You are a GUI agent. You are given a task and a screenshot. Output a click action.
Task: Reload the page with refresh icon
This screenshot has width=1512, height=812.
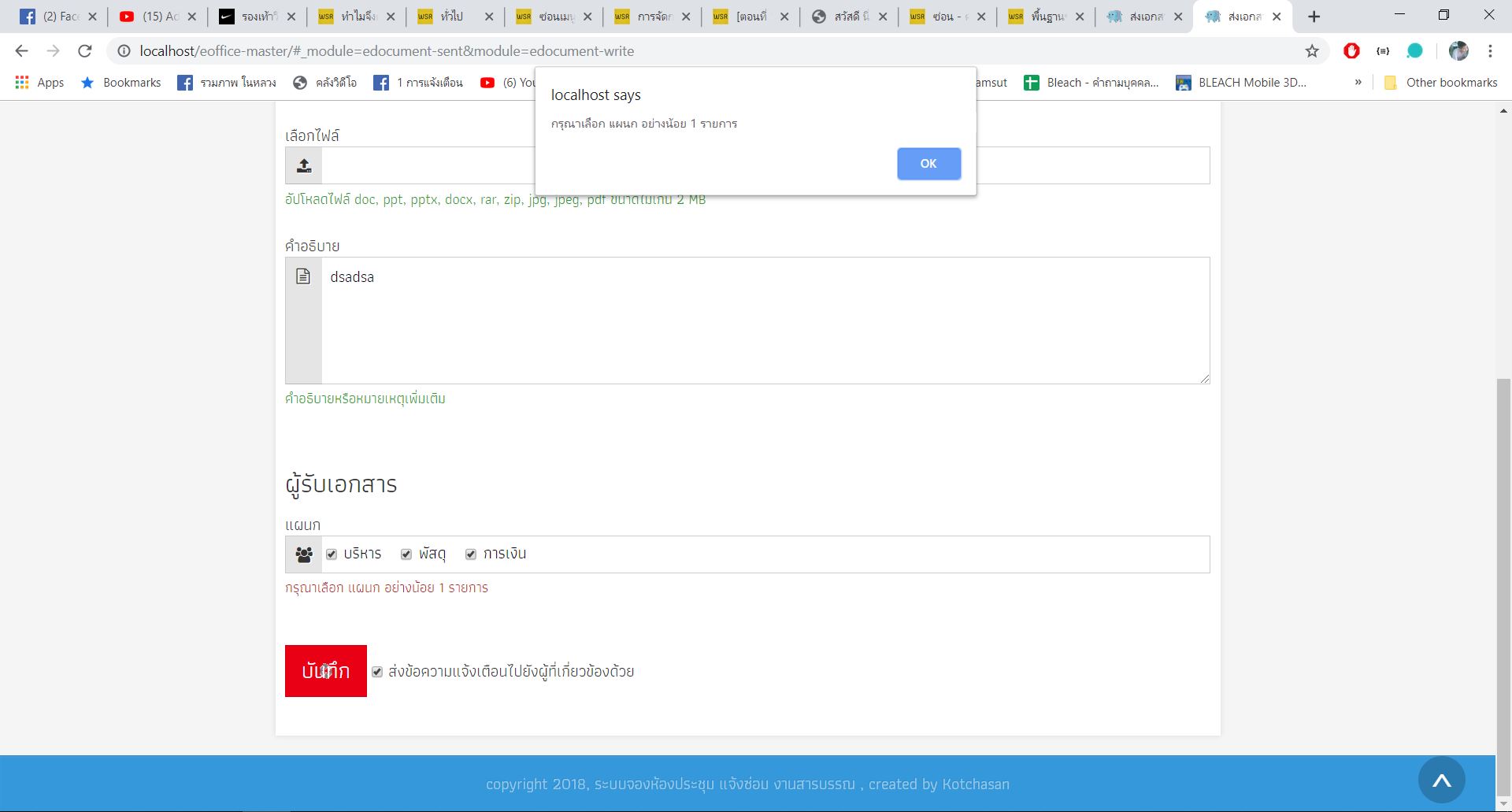point(85,51)
